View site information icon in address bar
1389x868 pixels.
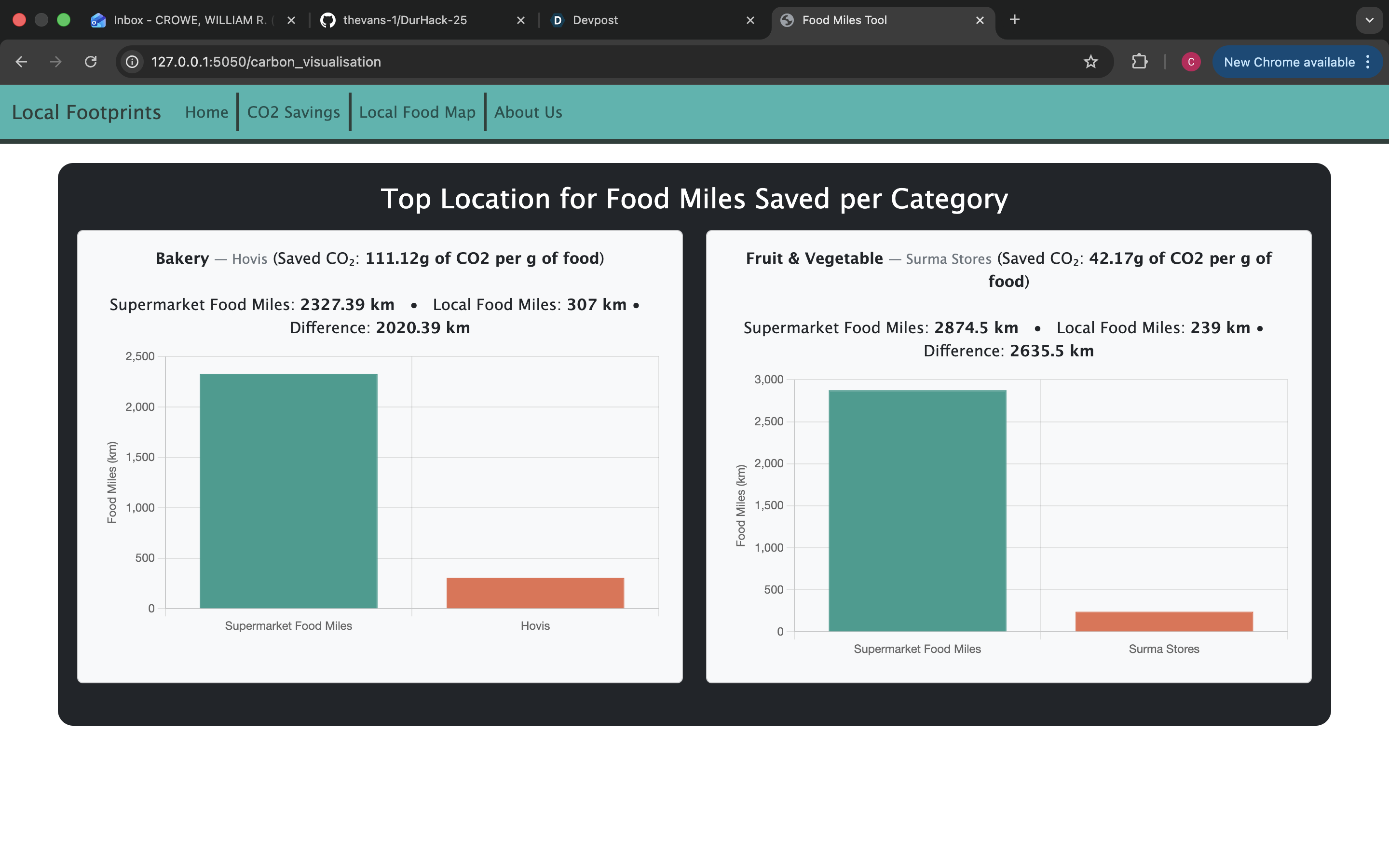[x=133, y=62]
